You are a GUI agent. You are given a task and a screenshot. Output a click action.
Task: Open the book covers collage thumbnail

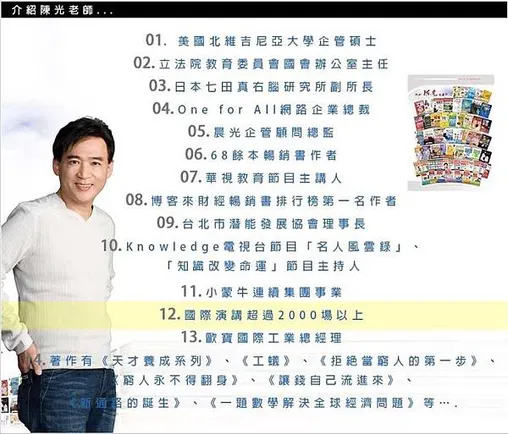[451, 133]
